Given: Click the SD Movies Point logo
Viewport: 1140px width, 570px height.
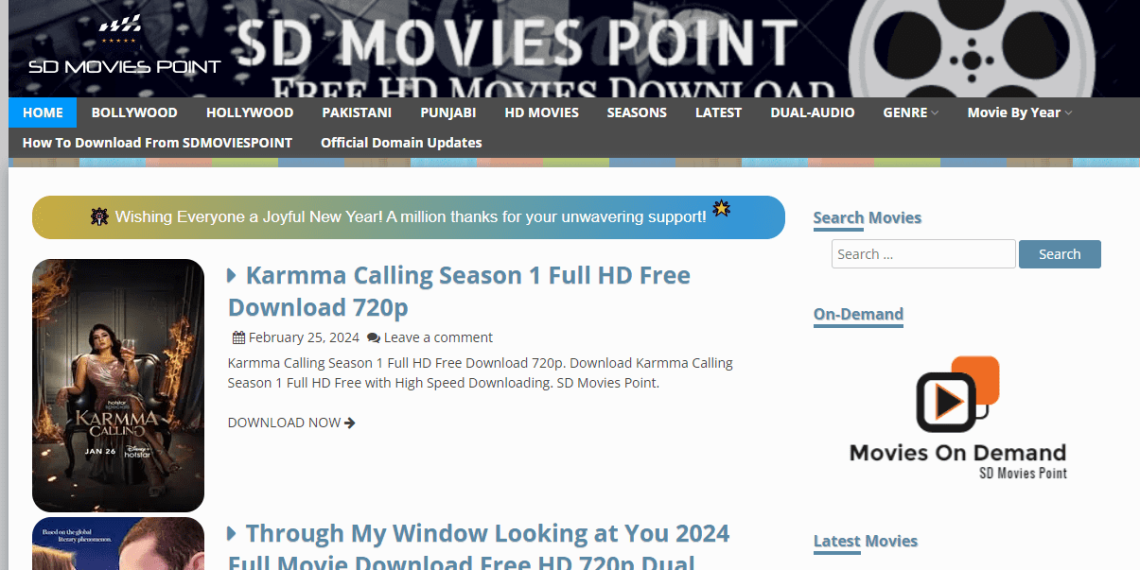Looking at the screenshot, I should [123, 47].
